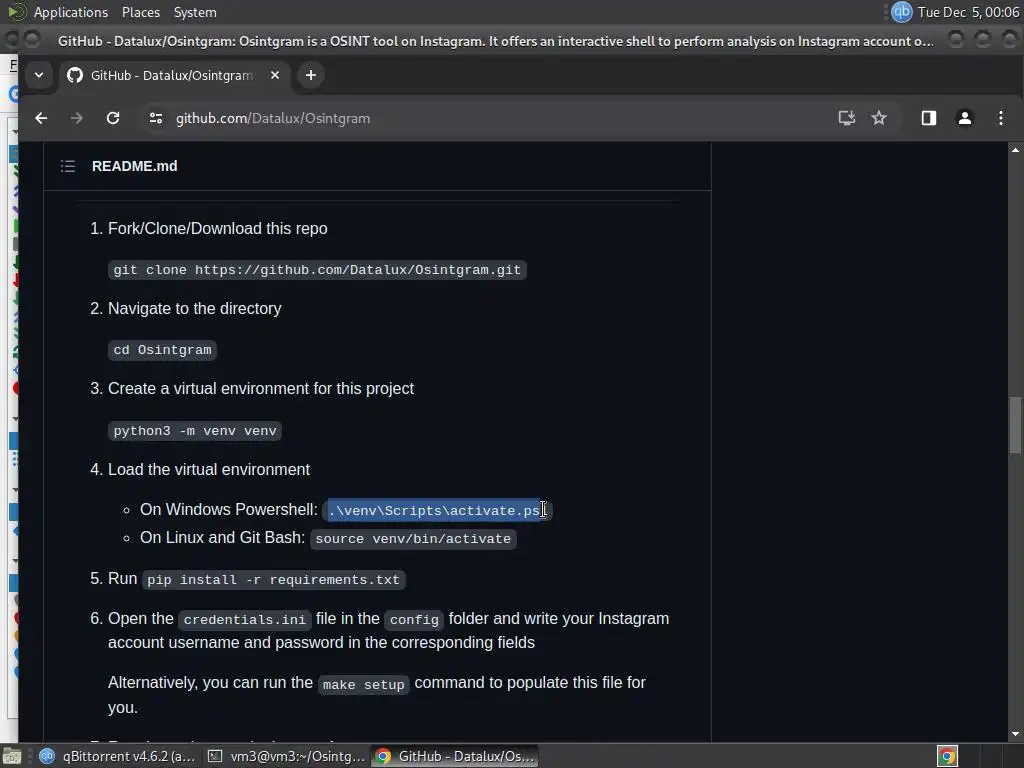Click 'Fork/Clone/Download this repo' step text
This screenshot has width=1024, height=768.
(217, 229)
